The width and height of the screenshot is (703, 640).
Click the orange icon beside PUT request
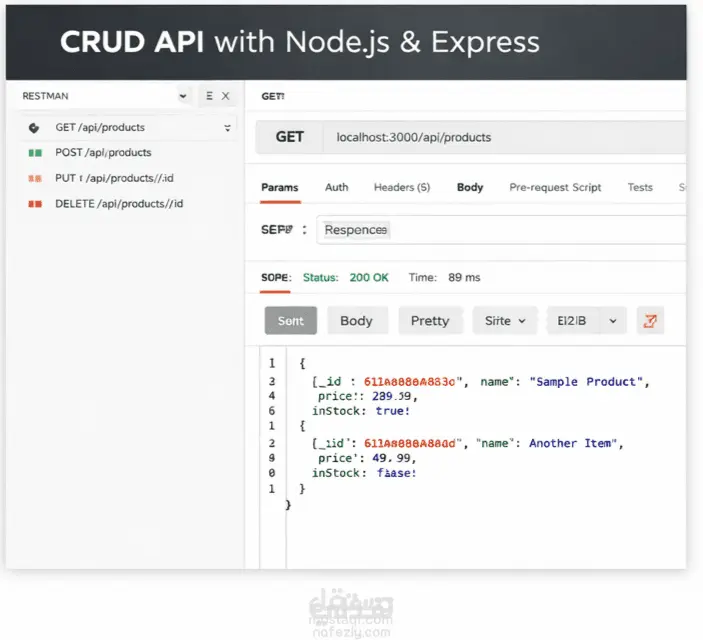point(35,179)
